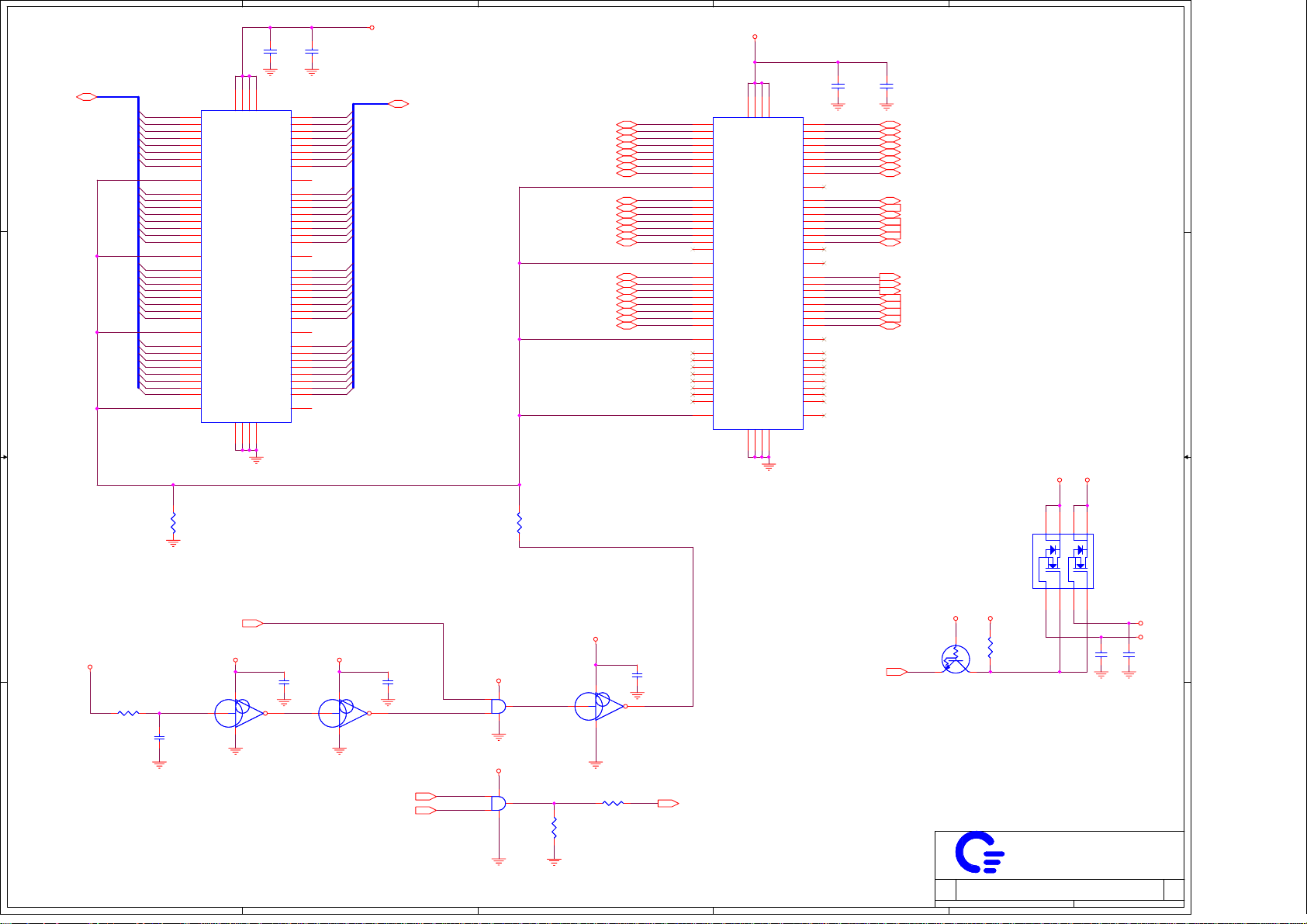Select right output capacitor near MOSFET outputs
Image resolution: width=1307 pixels, height=924 pixels.
point(1129,656)
